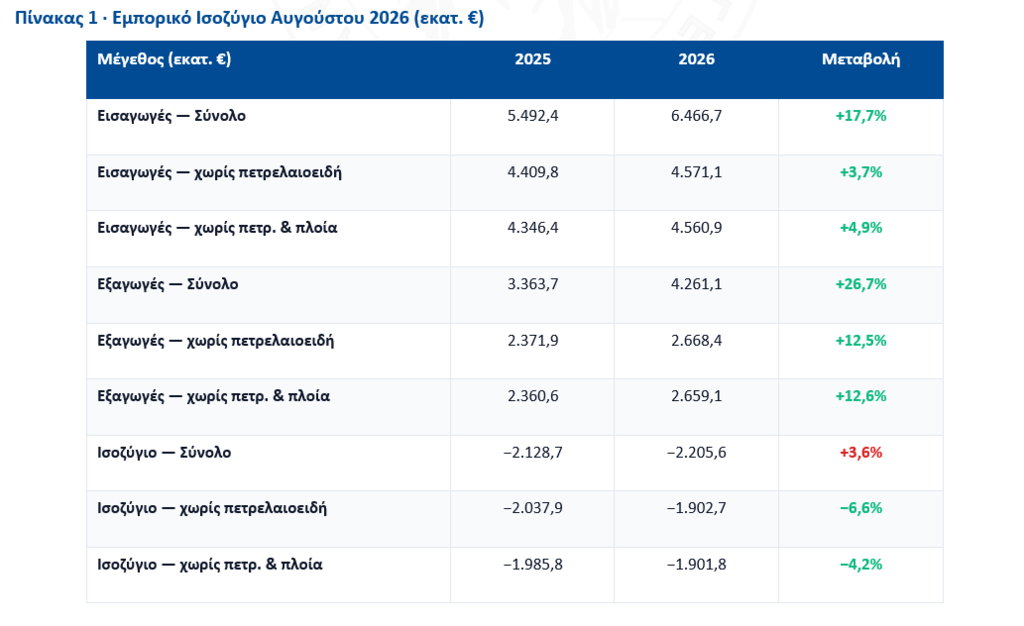The width and height of the screenshot is (1024, 626).
Task: Select the 2026 column header
Action: (696, 59)
